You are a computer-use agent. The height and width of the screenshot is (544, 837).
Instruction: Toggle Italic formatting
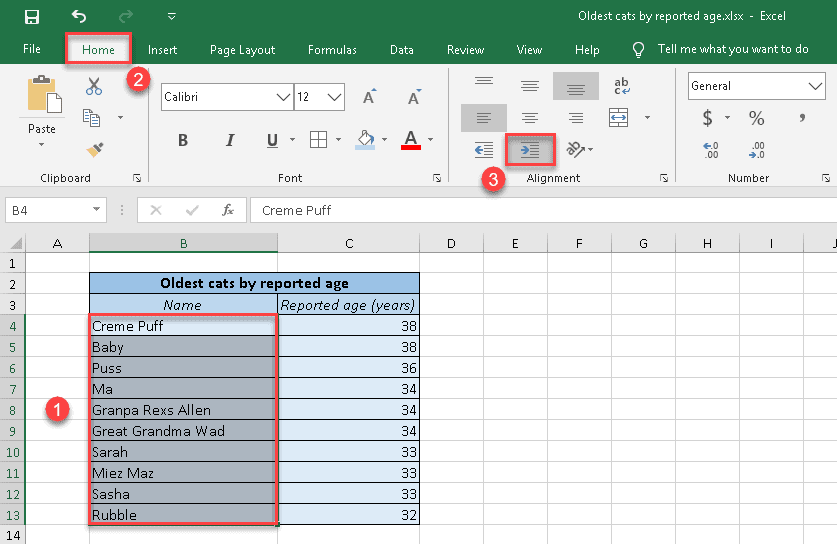click(229, 140)
